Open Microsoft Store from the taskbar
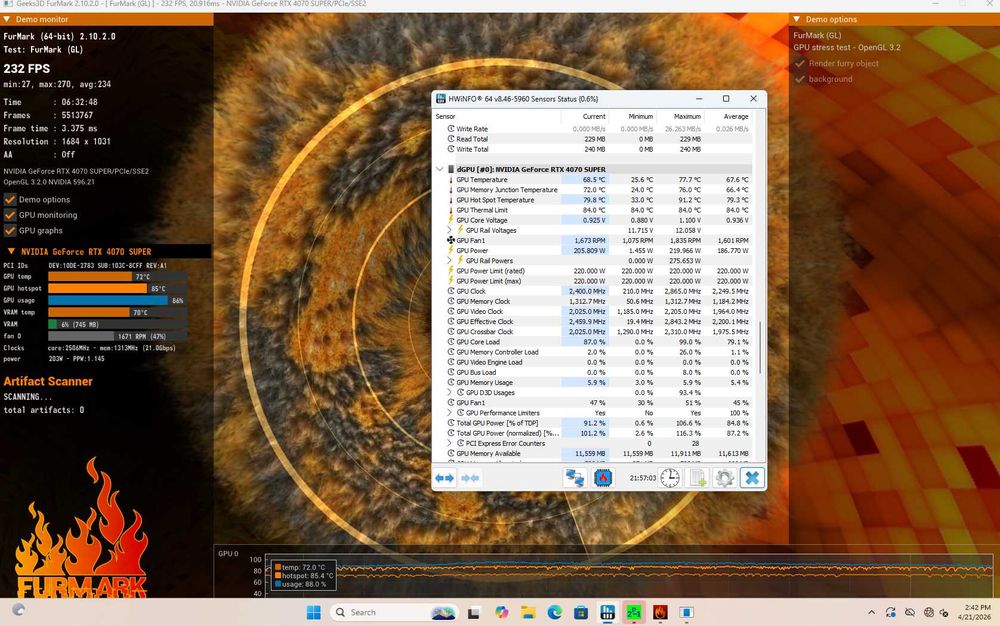 [x=580, y=613]
